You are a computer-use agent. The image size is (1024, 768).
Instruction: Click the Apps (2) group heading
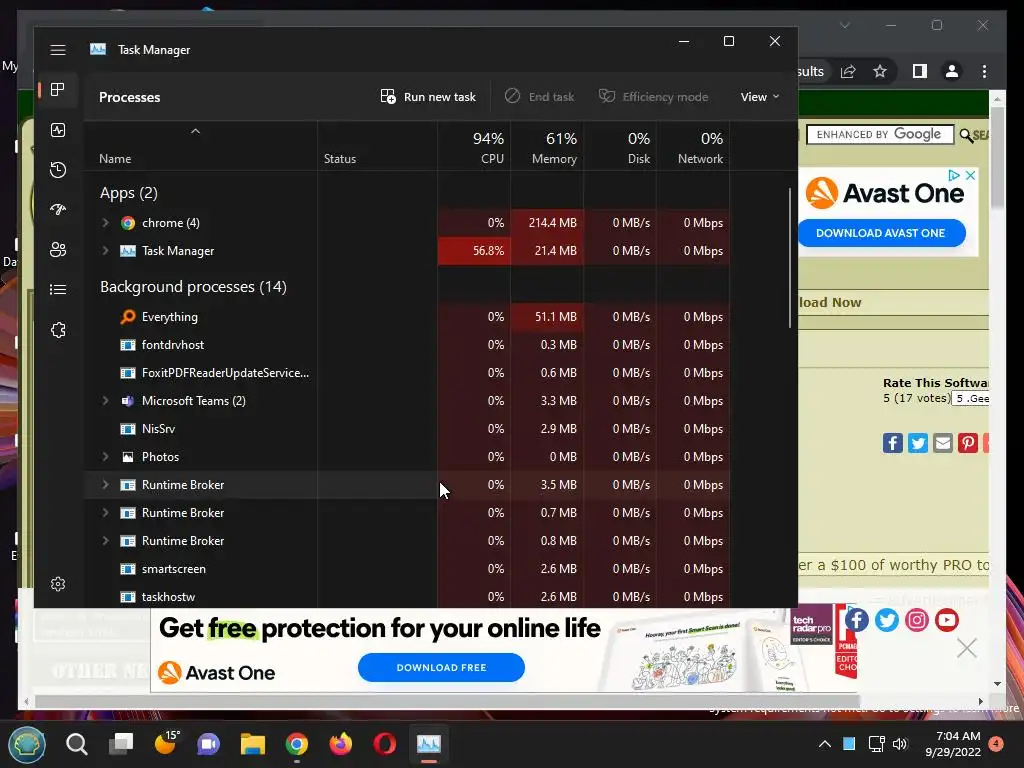pyautogui.click(x=129, y=193)
